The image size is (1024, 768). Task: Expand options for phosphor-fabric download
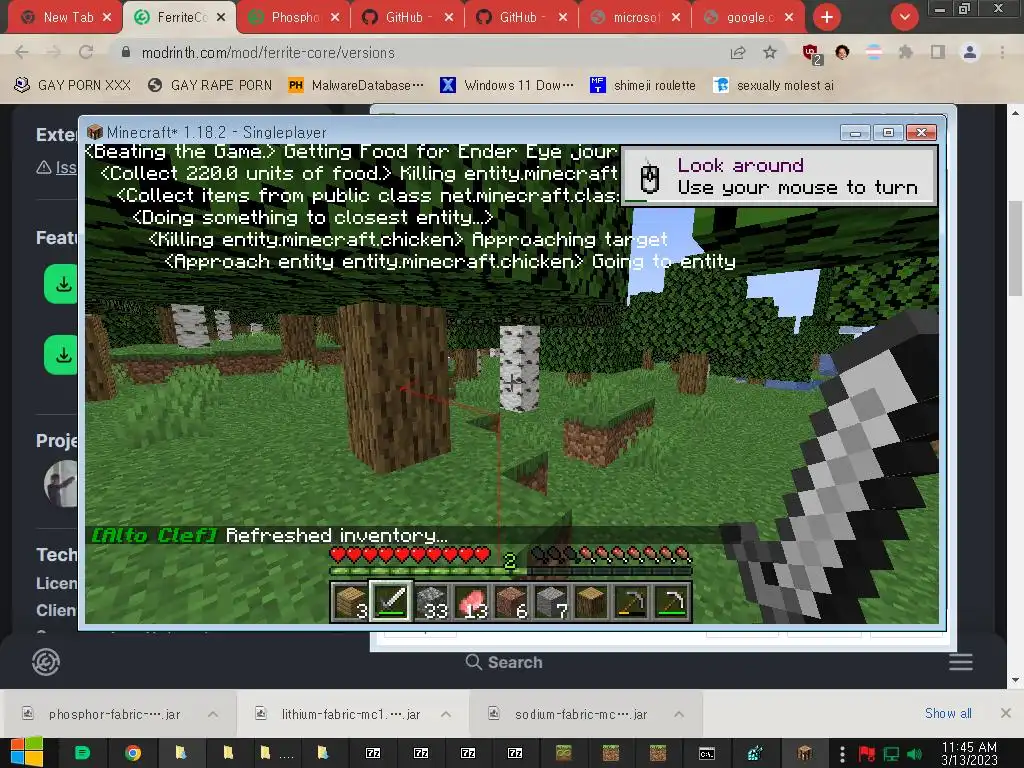click(x=213, y=714)
